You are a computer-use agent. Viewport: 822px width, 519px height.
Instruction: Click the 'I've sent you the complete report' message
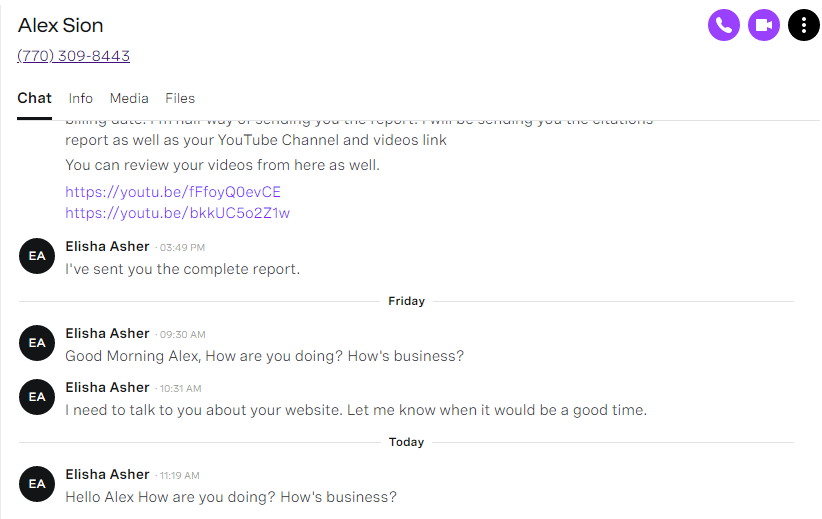point(182,269)
